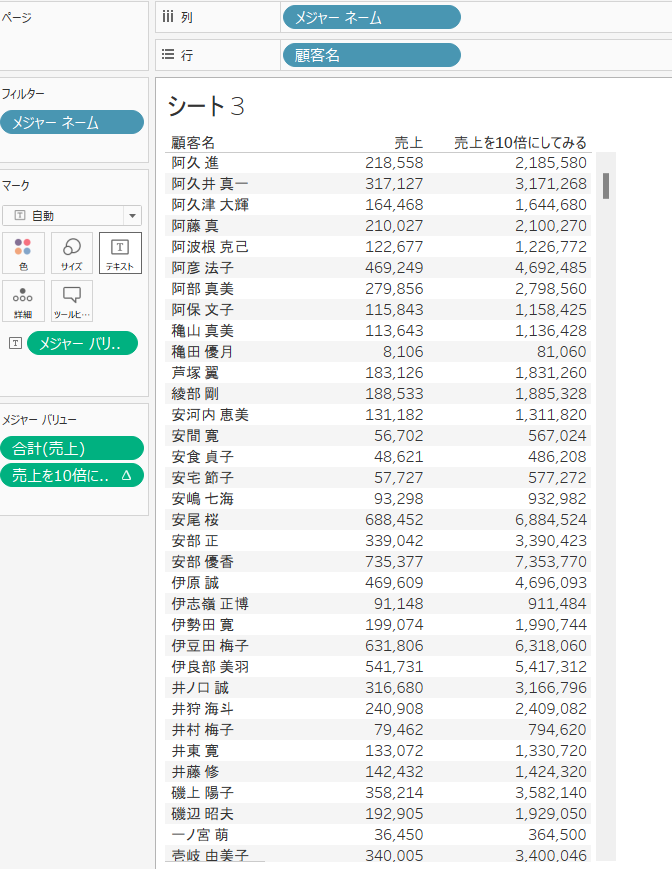Click sales value 688,452

pyautogui.click(x=394, y=520)
